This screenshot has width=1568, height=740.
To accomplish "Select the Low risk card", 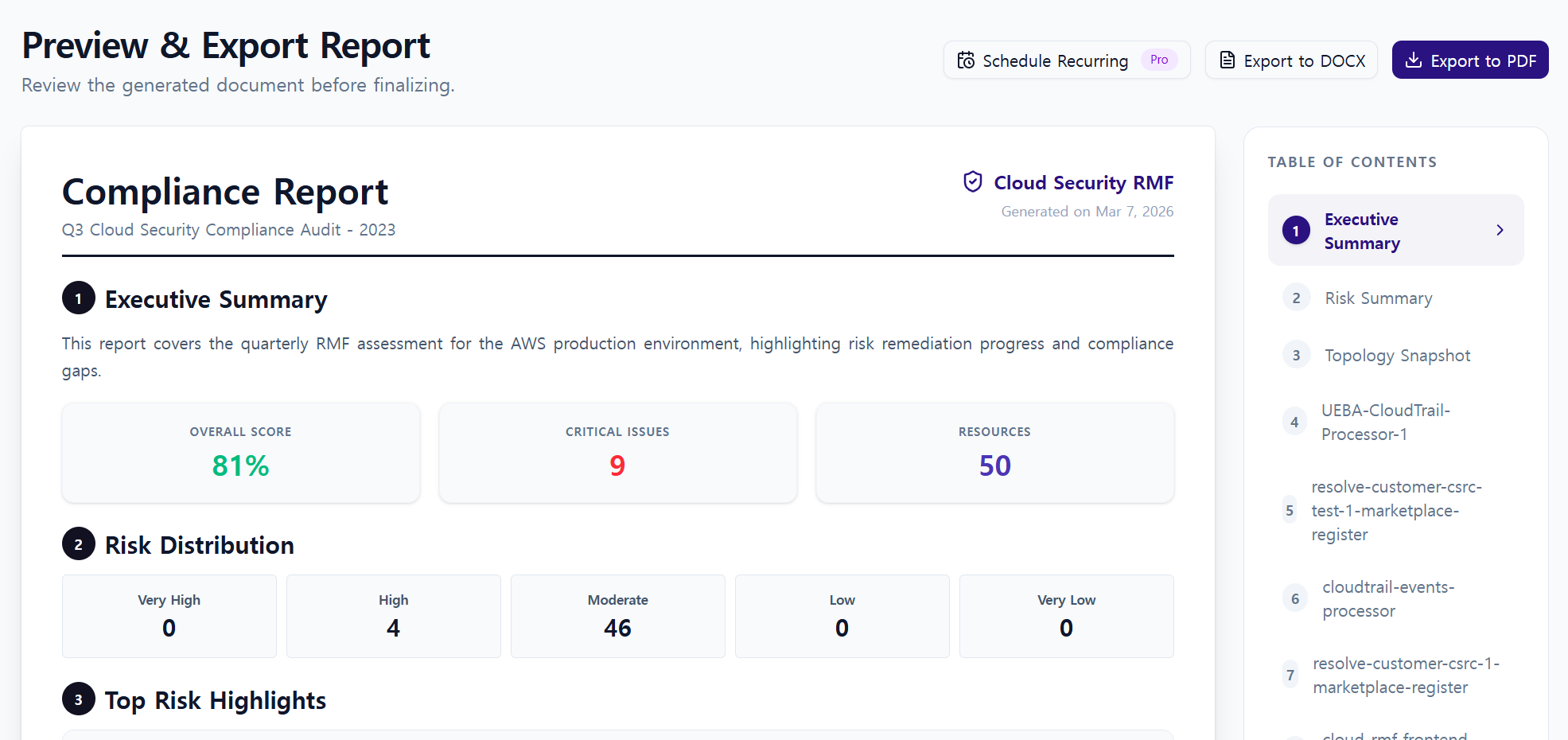I will tap(842, 616).
